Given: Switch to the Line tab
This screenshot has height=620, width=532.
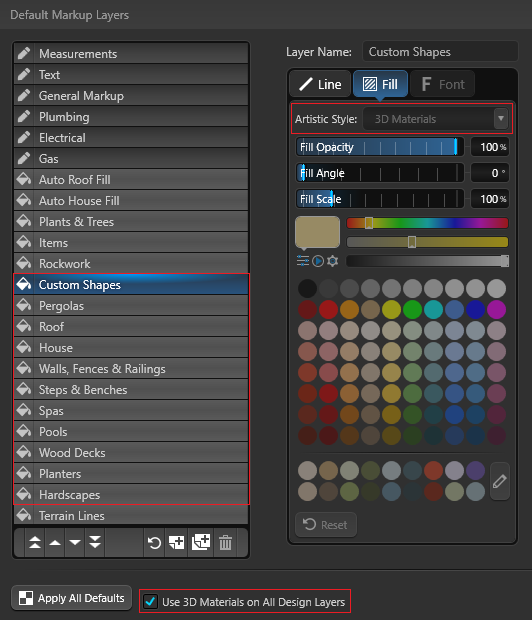Looking at the screenshot, I should (320, 84).
